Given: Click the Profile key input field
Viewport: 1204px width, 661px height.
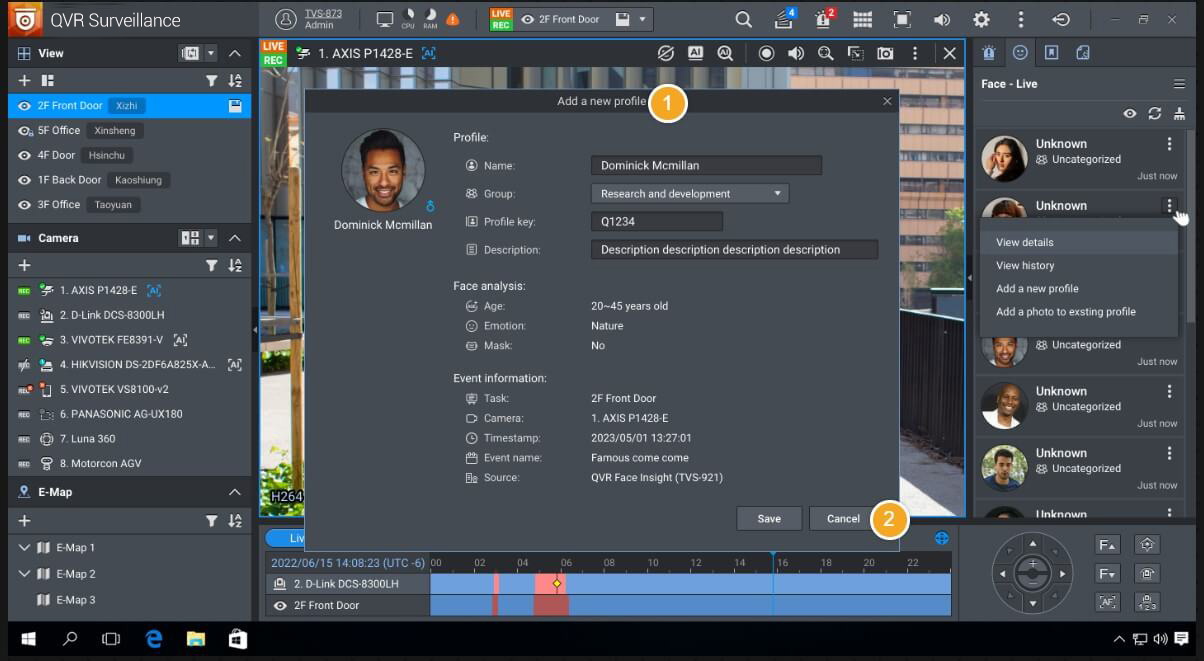Looking at the screenshot, I should (656, 221).
